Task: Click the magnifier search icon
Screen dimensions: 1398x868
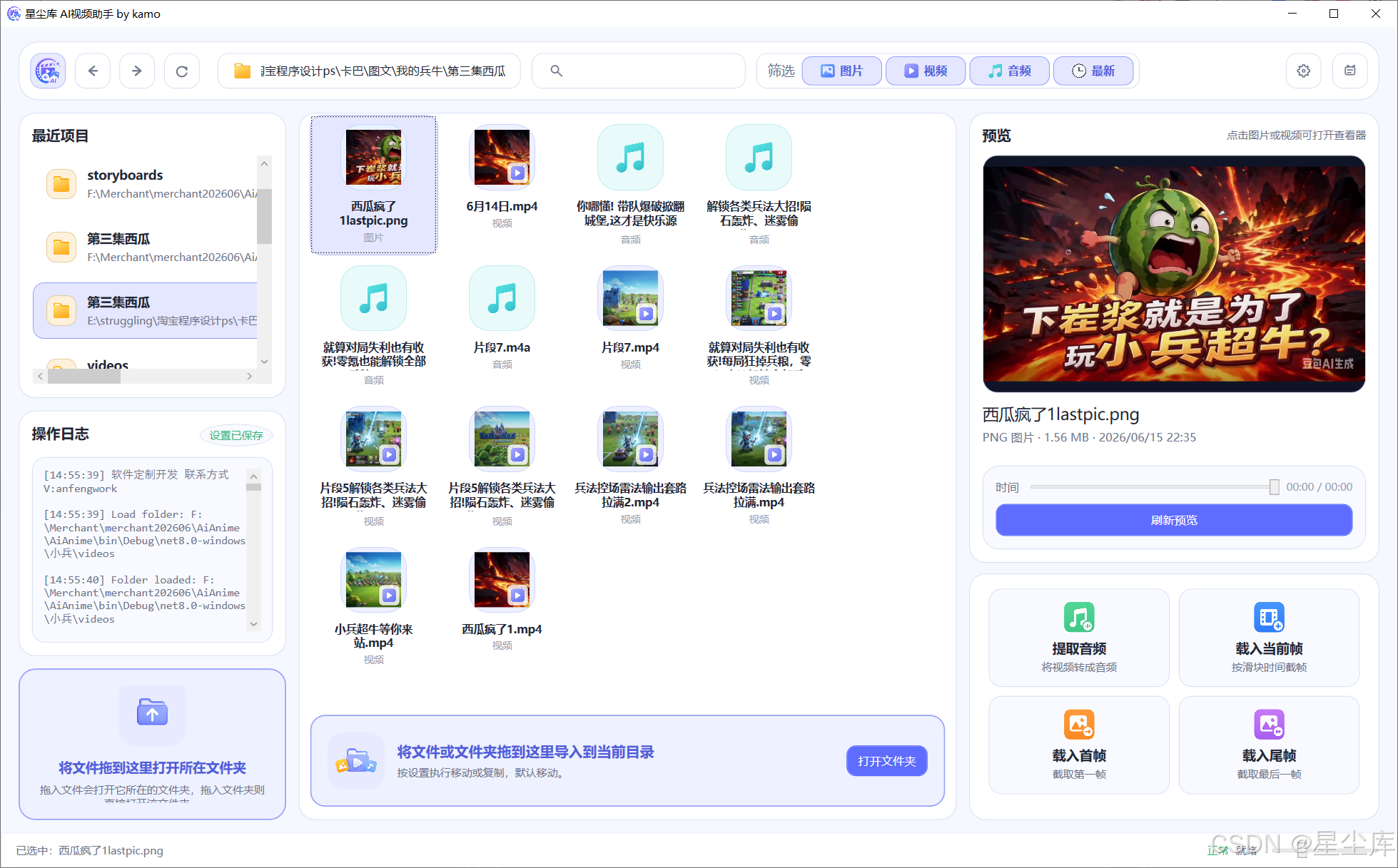Action: click(557, 71)
